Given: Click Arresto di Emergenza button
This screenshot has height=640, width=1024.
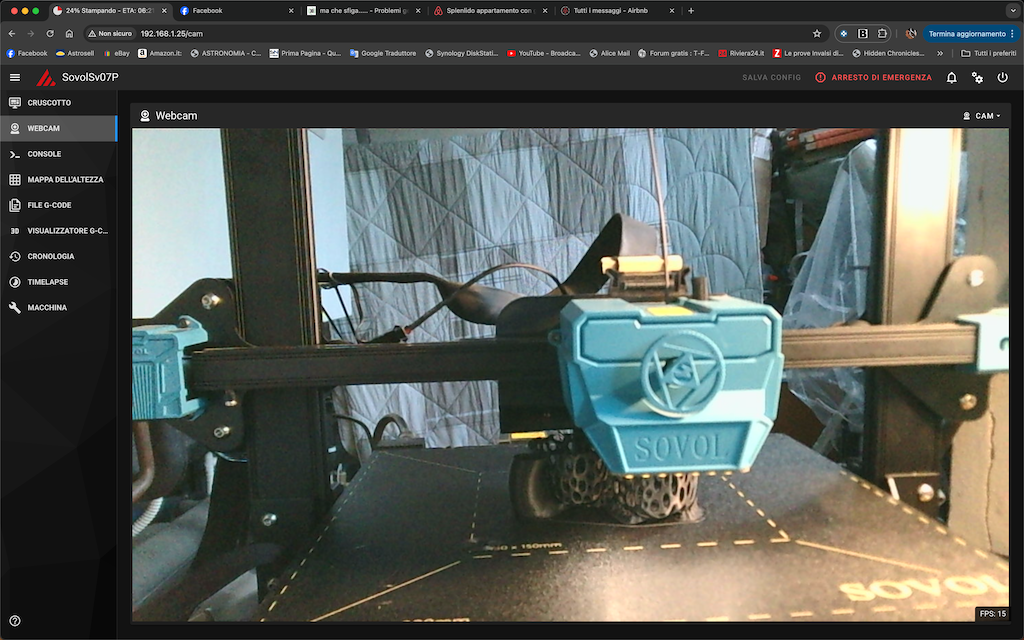Looking at the screenshot, I should click(x=873, y=78).
